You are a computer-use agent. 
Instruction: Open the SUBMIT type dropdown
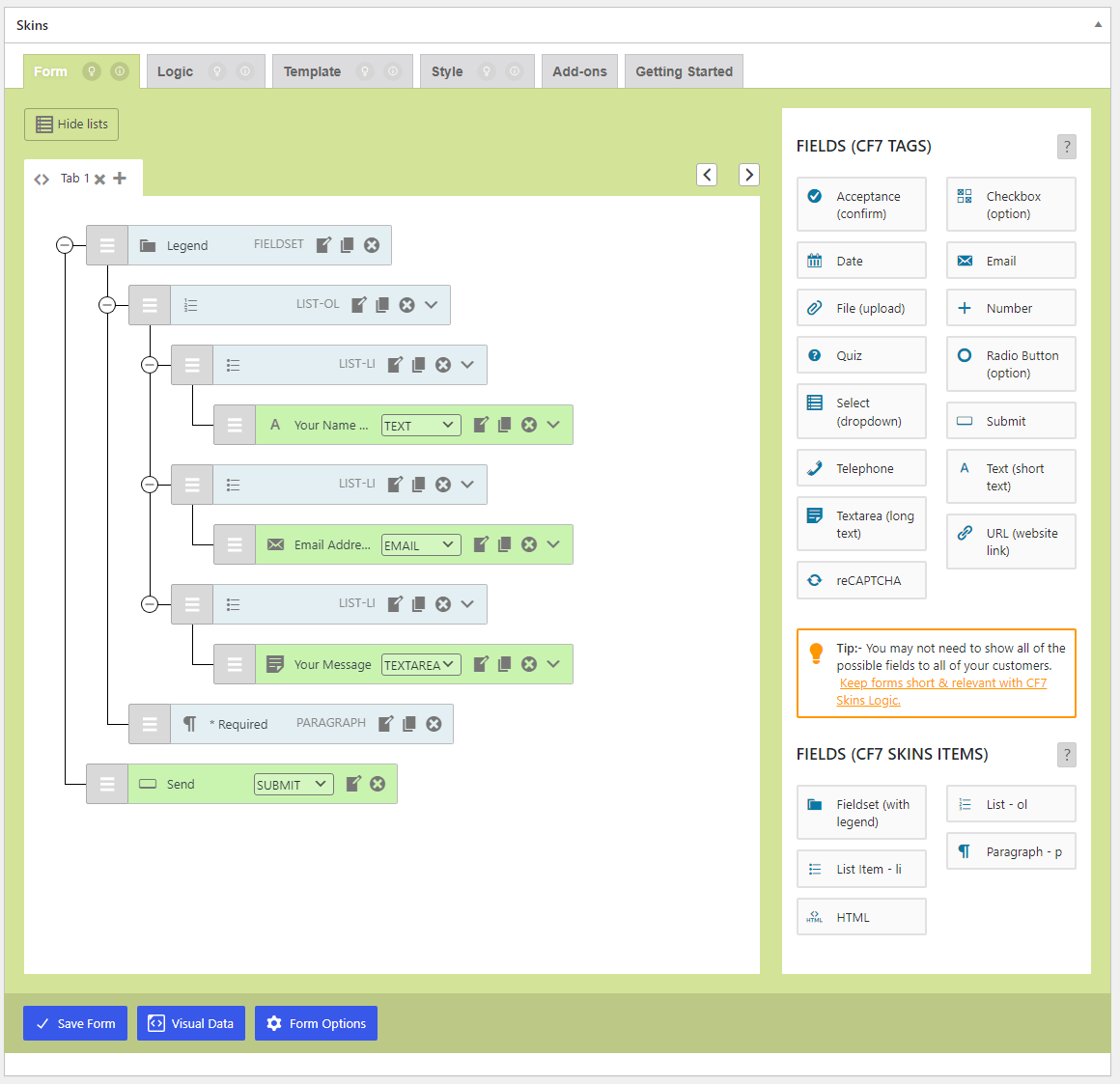(x=294, y=785)
